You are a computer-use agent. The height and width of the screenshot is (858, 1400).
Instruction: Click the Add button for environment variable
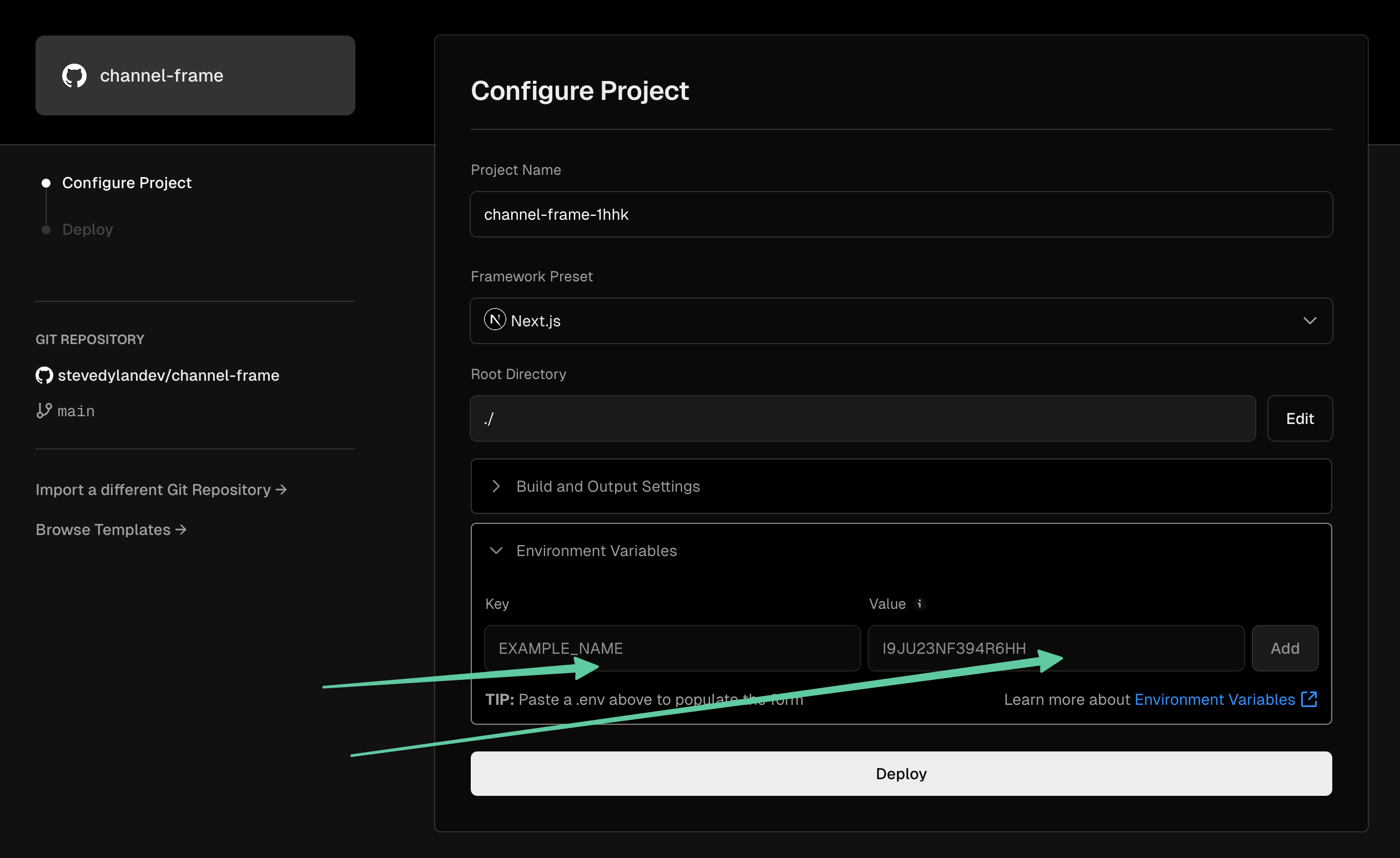pyautogui.click(x=1285, y=648)
